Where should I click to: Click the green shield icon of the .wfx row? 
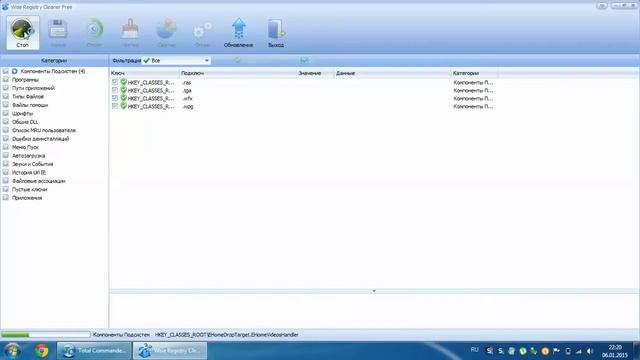[x=124, y=98]
